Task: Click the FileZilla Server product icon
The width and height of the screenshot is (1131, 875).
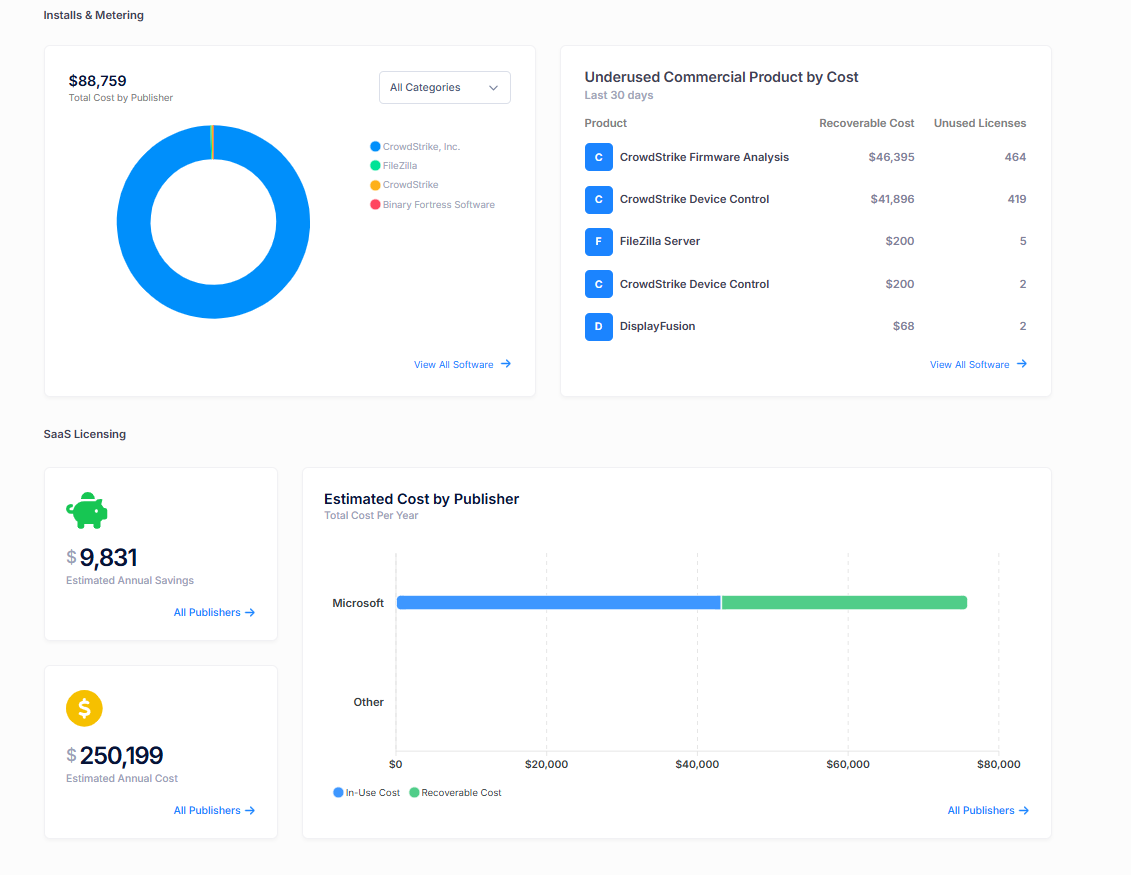Action: [x=598, y=242]
